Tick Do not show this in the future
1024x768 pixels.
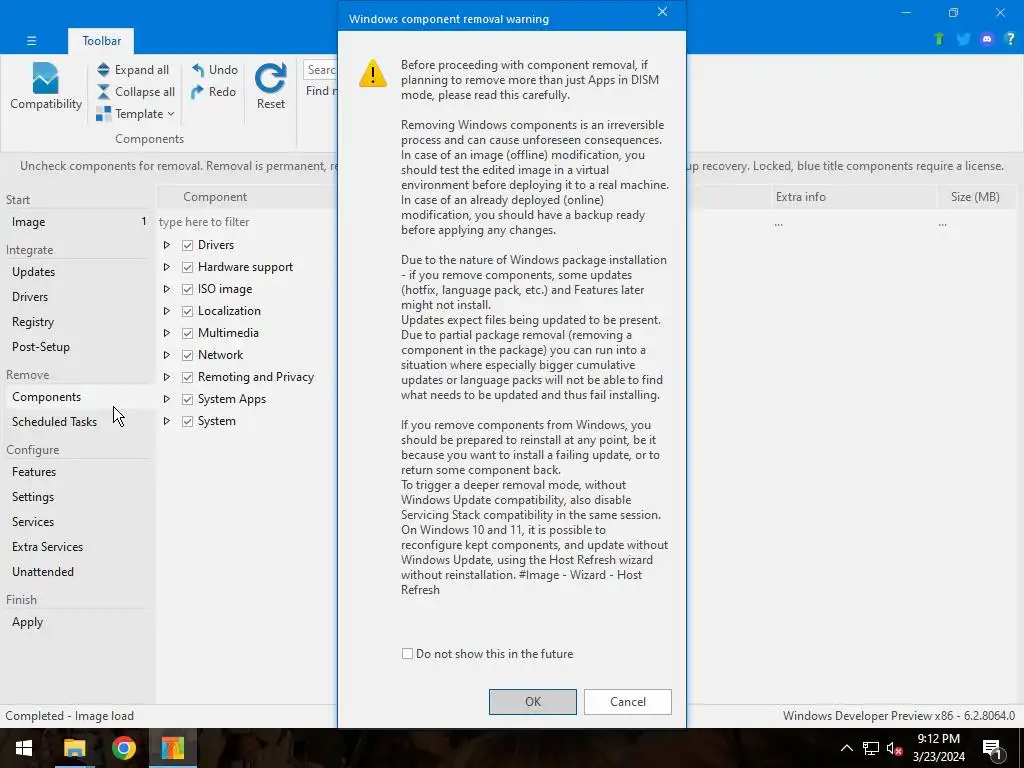tap(408, 654)
